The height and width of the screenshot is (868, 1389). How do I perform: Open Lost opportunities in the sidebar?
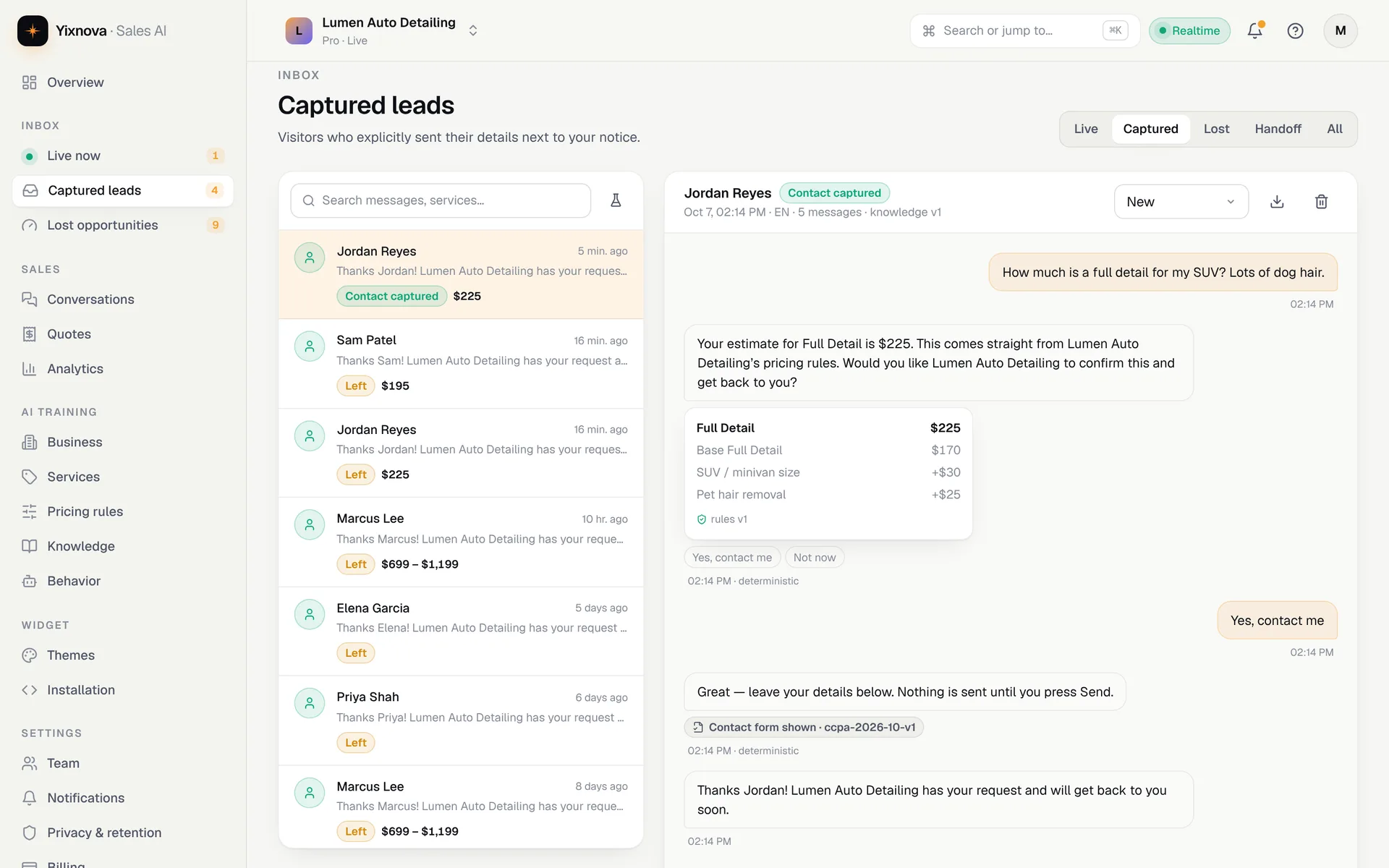click(123, 225)
